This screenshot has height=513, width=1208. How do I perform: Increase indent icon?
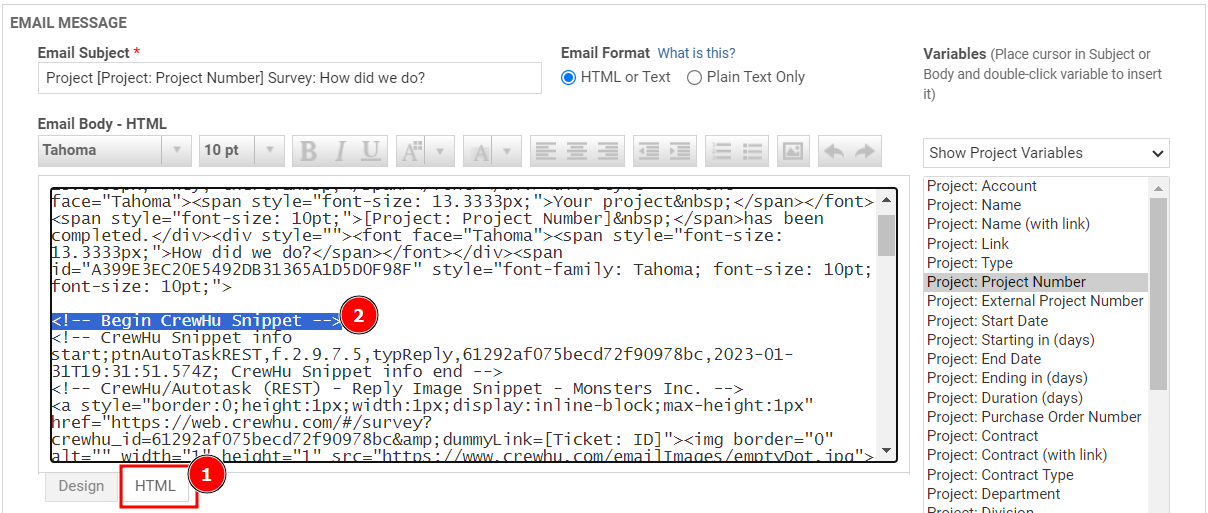click(681, 151)
